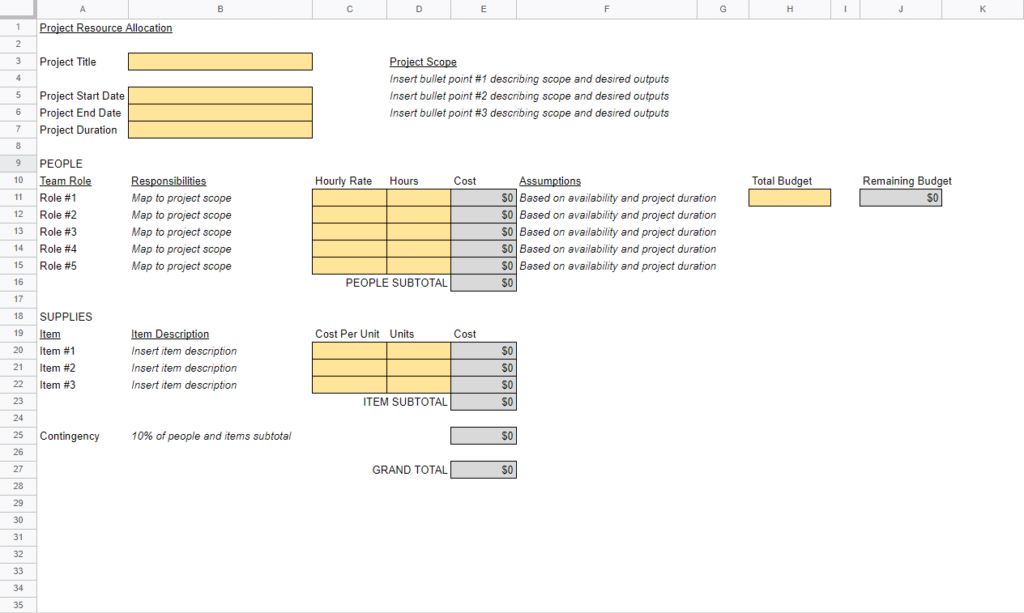Select the Total Budget yellow input cell
This screenshot has width=1024, height=613.
tap(790, 198)
